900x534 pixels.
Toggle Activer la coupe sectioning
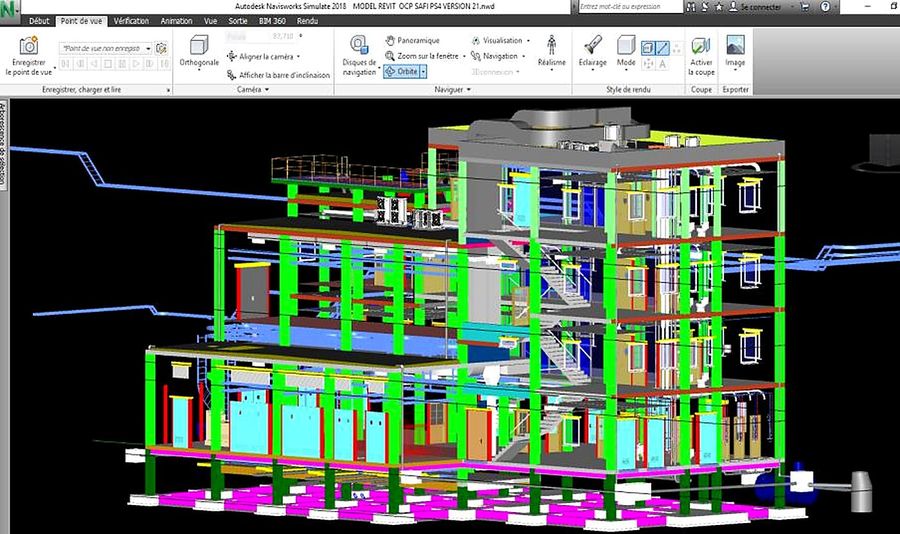(701, 56)
